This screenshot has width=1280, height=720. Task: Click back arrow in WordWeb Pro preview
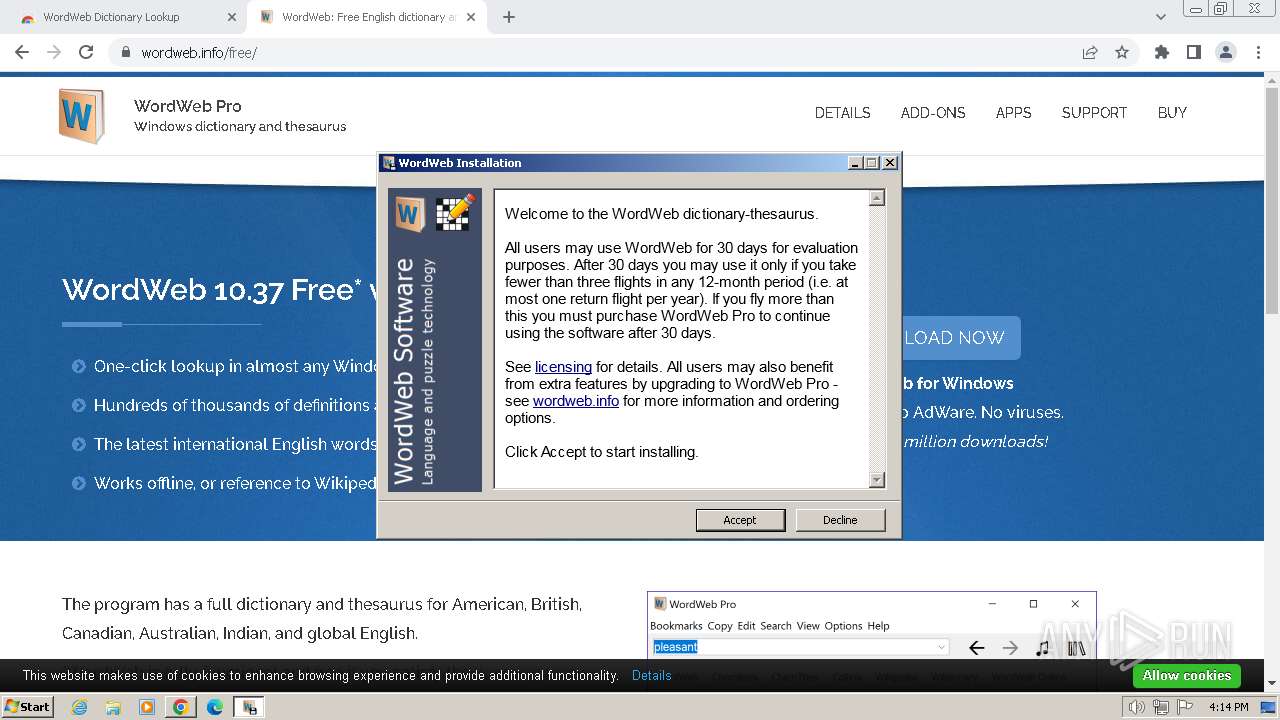point(977,648)
